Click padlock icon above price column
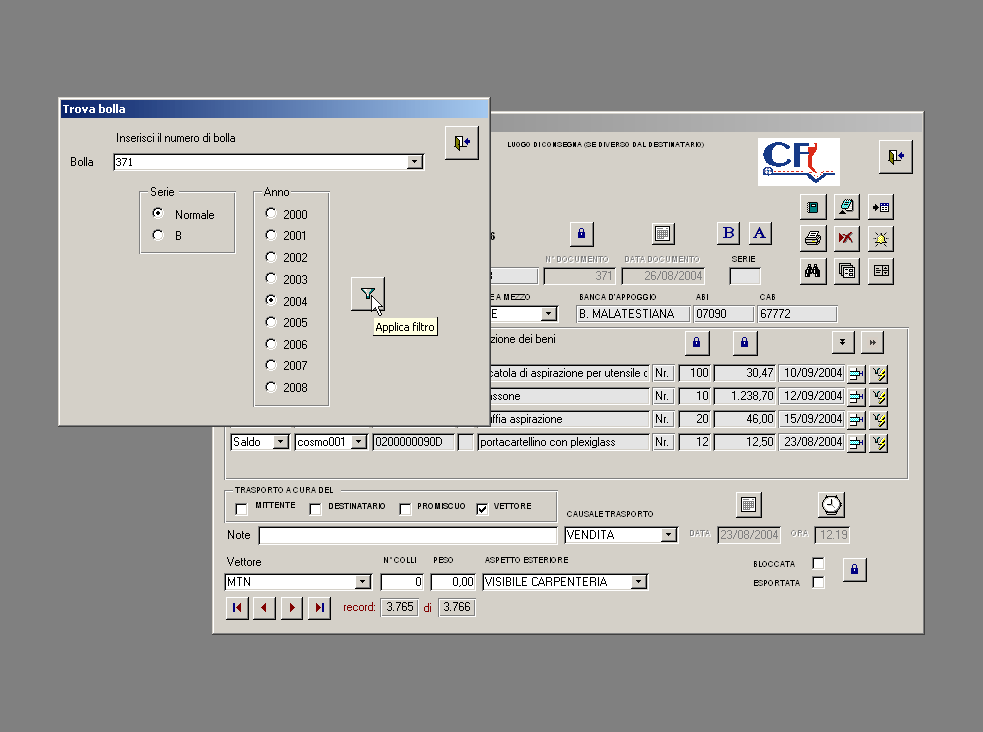The image size is (983, 732). (x=745, y=342)
